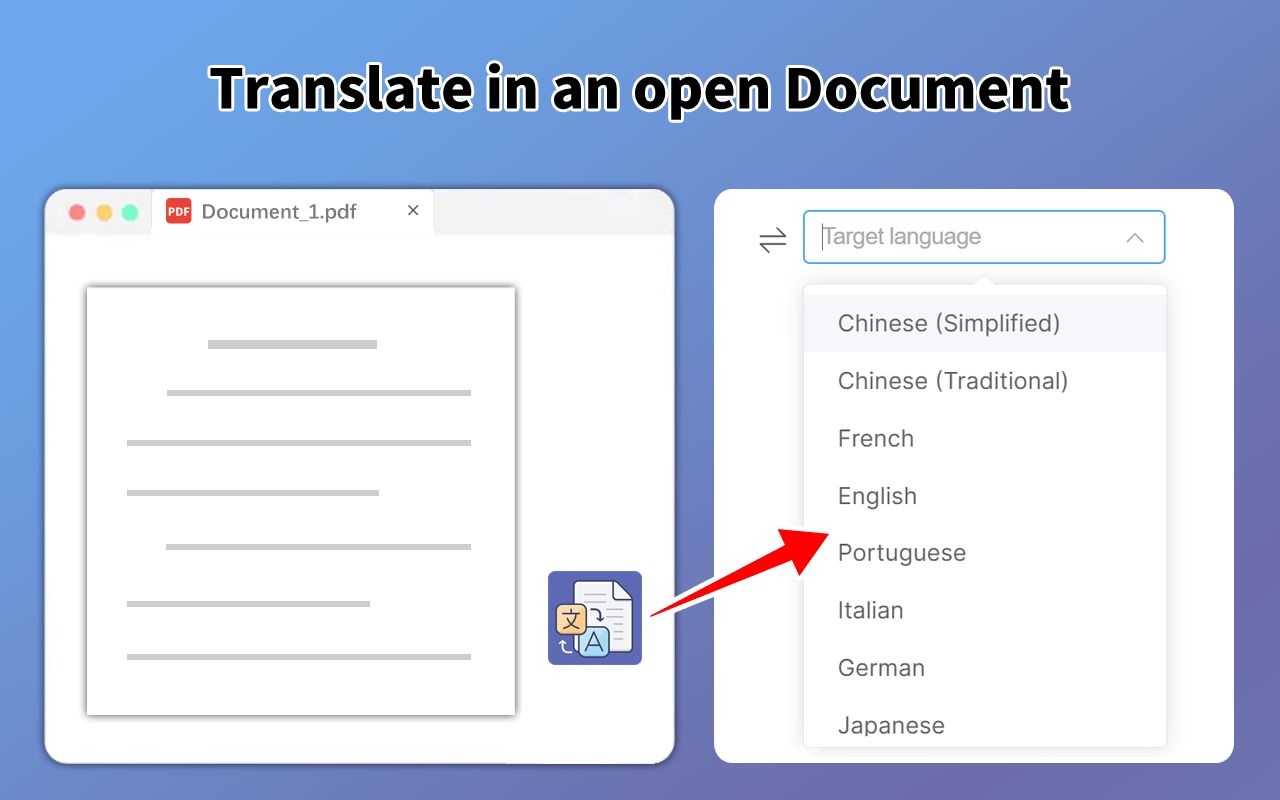
Task: Switch to the Document_1.pdf tab
Action: 280,211
